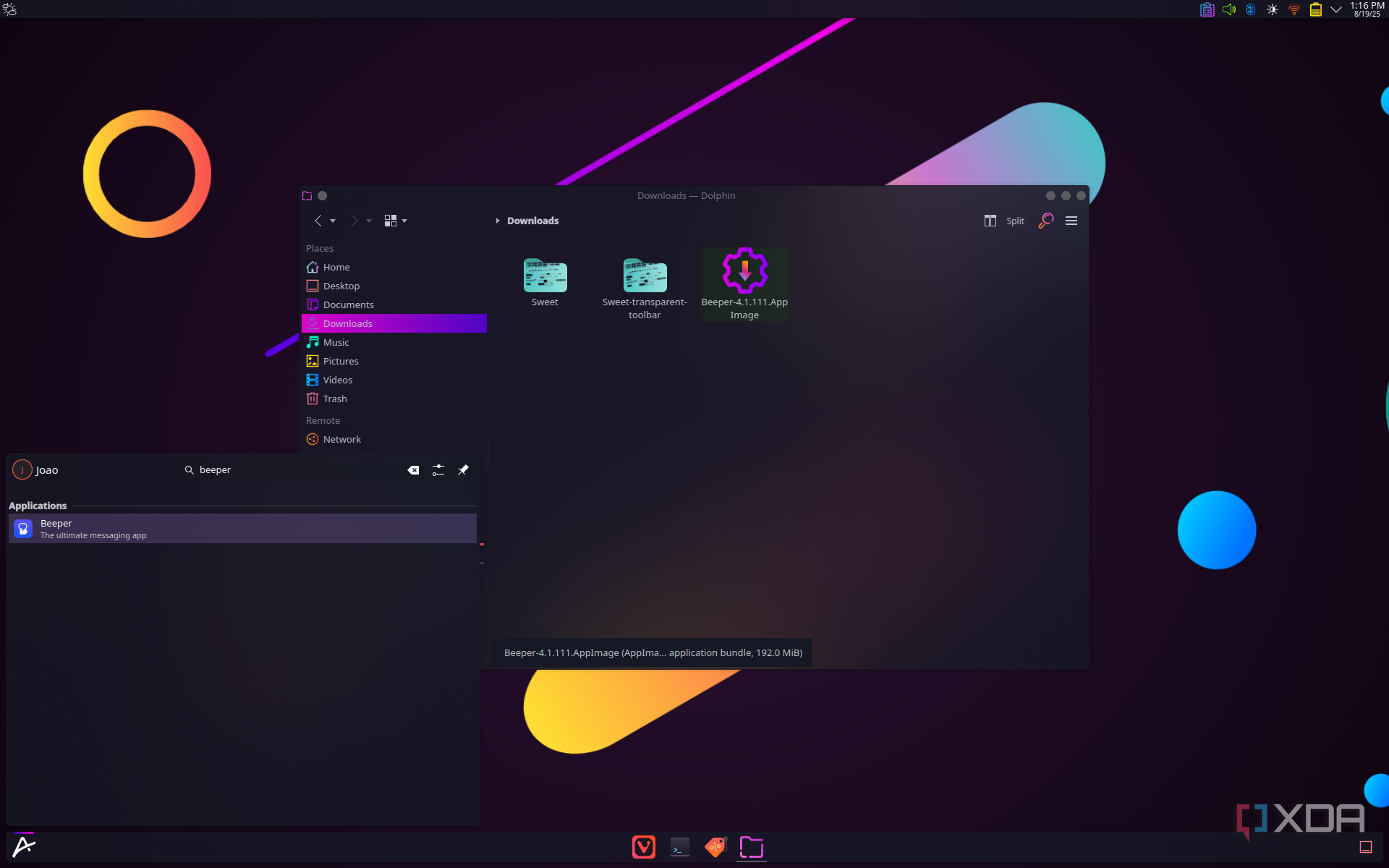Open Desktop in Places sidebar
Screen dimensions: 1389x868
tap(394, 286)
